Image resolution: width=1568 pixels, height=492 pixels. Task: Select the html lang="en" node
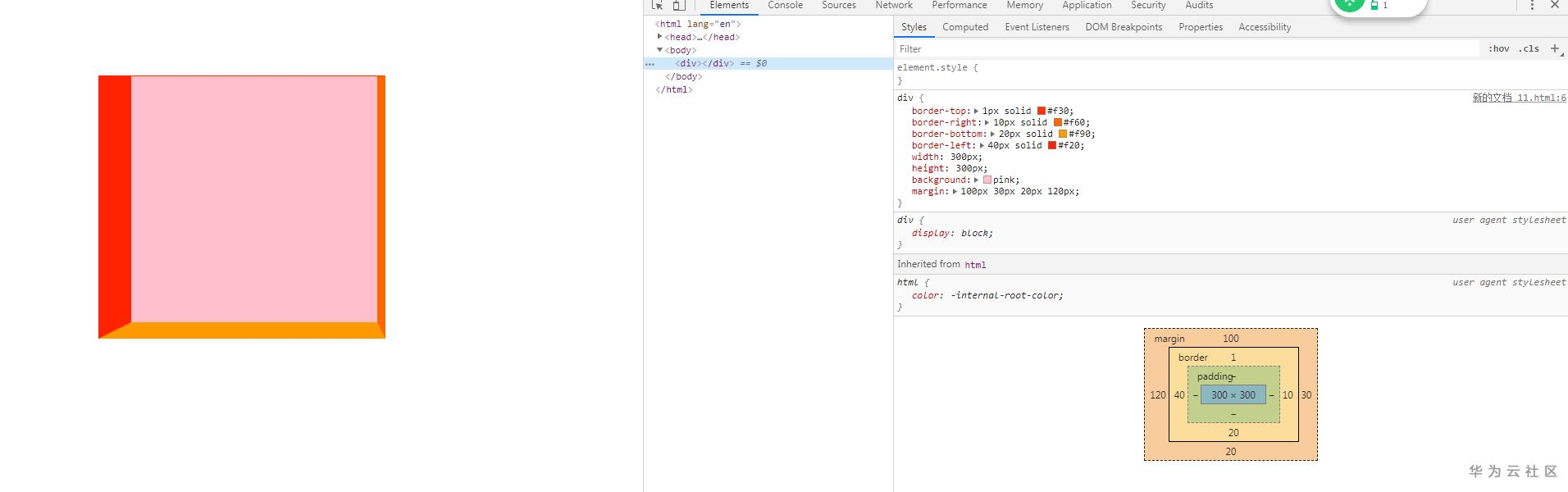(698, 24)
